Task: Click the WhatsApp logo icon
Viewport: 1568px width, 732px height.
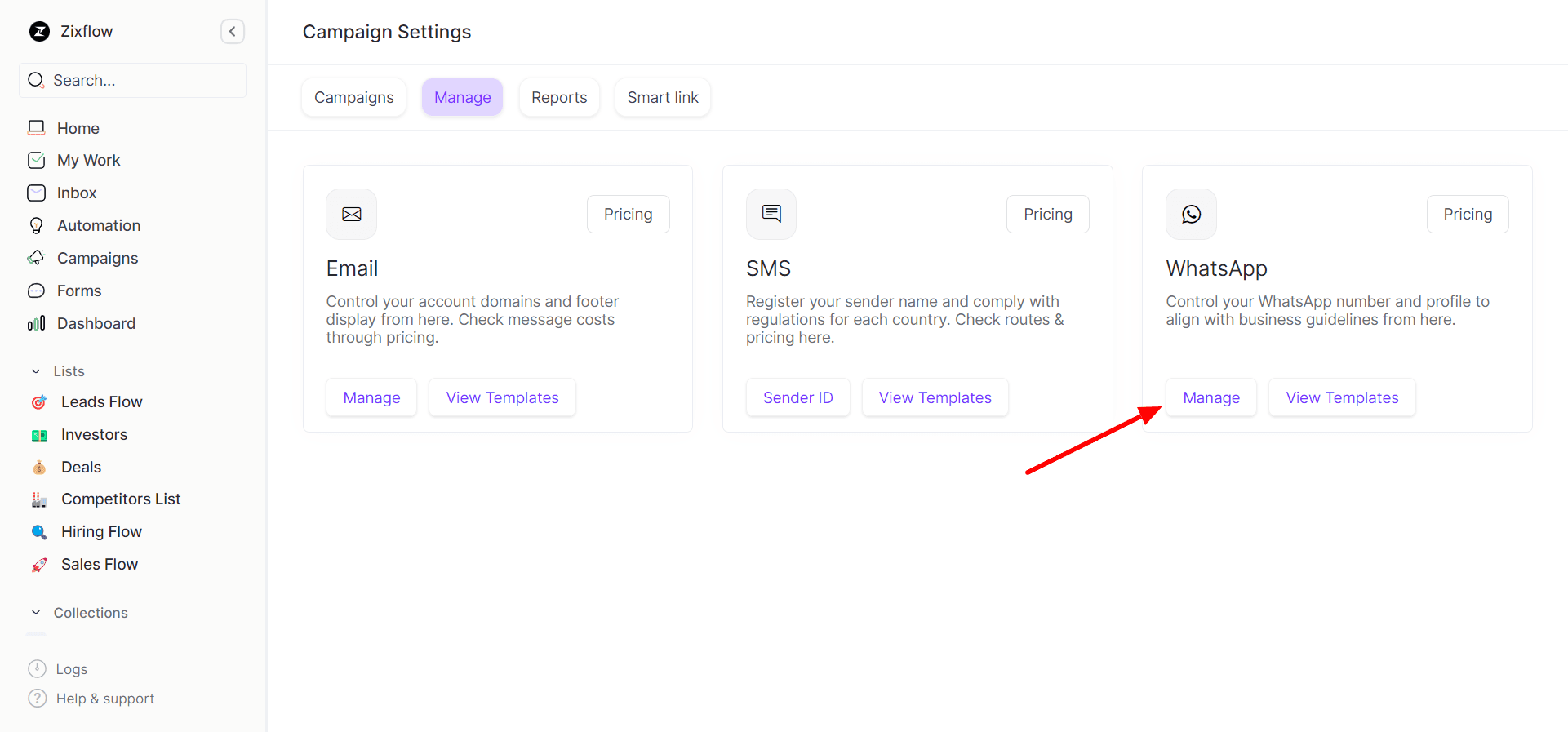Action: 1191,215
